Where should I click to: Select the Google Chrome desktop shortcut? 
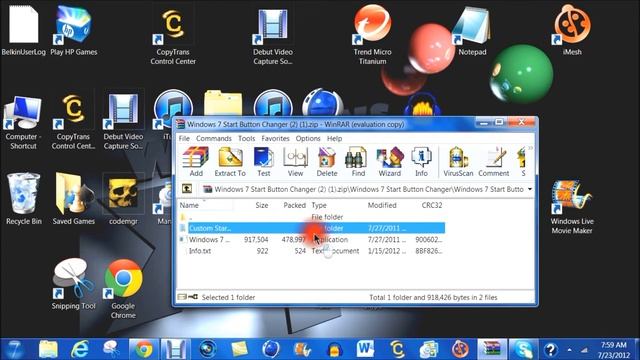123,289
